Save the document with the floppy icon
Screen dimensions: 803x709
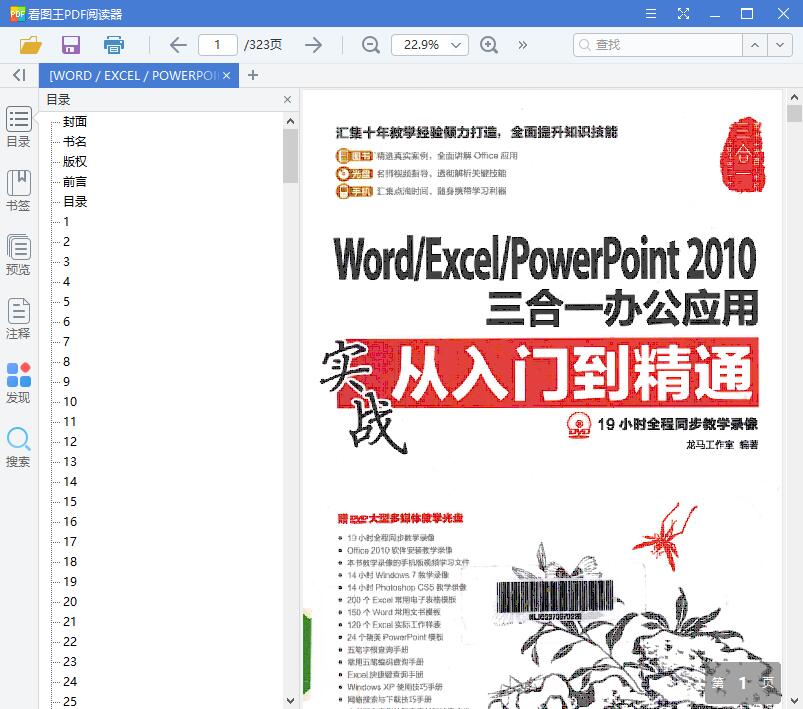point(71,45)
